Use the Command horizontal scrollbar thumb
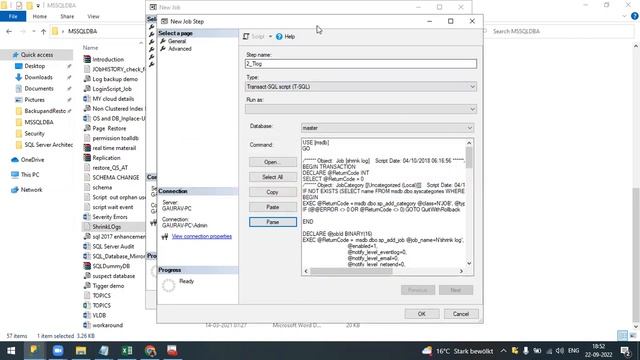The image size is (640, 360). pyautogui.click(x=351, y=271)
